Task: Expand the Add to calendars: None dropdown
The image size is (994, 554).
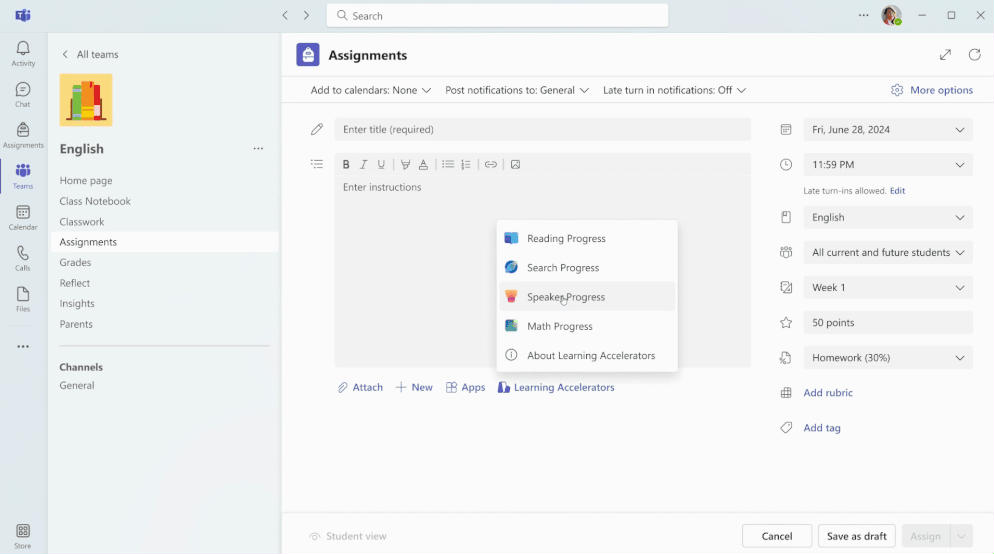Action: click(371, 90)
